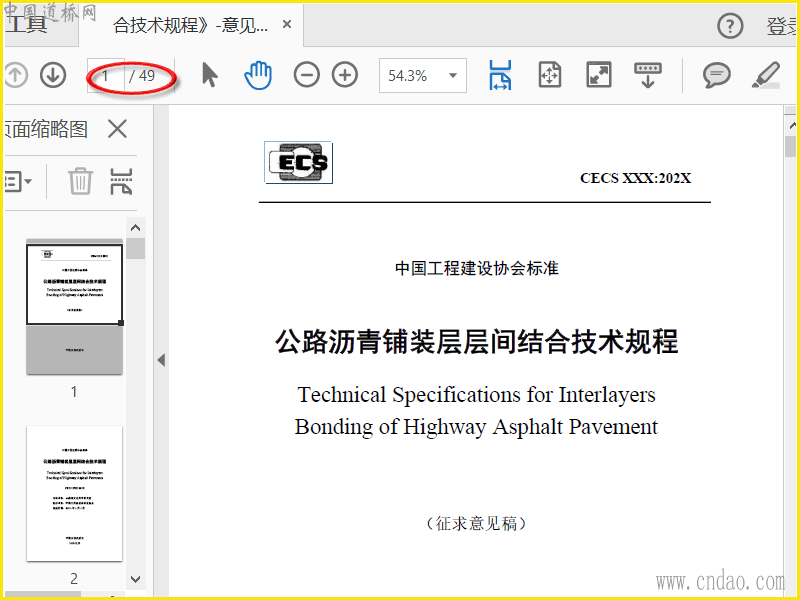This screenshot has width=800, height=600.
Task: Go to previous page with up arrow
Action: tap(15, 76)
